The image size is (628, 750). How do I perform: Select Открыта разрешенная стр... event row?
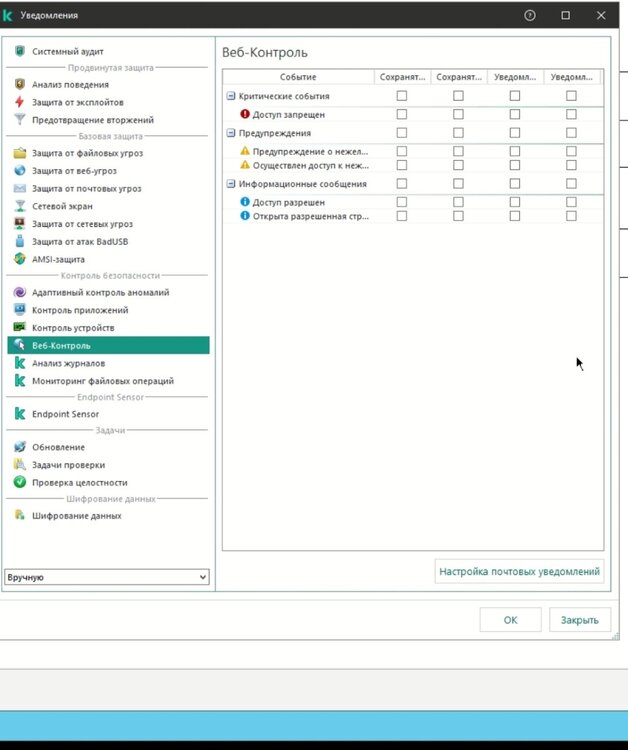click(x=311, y=216)
